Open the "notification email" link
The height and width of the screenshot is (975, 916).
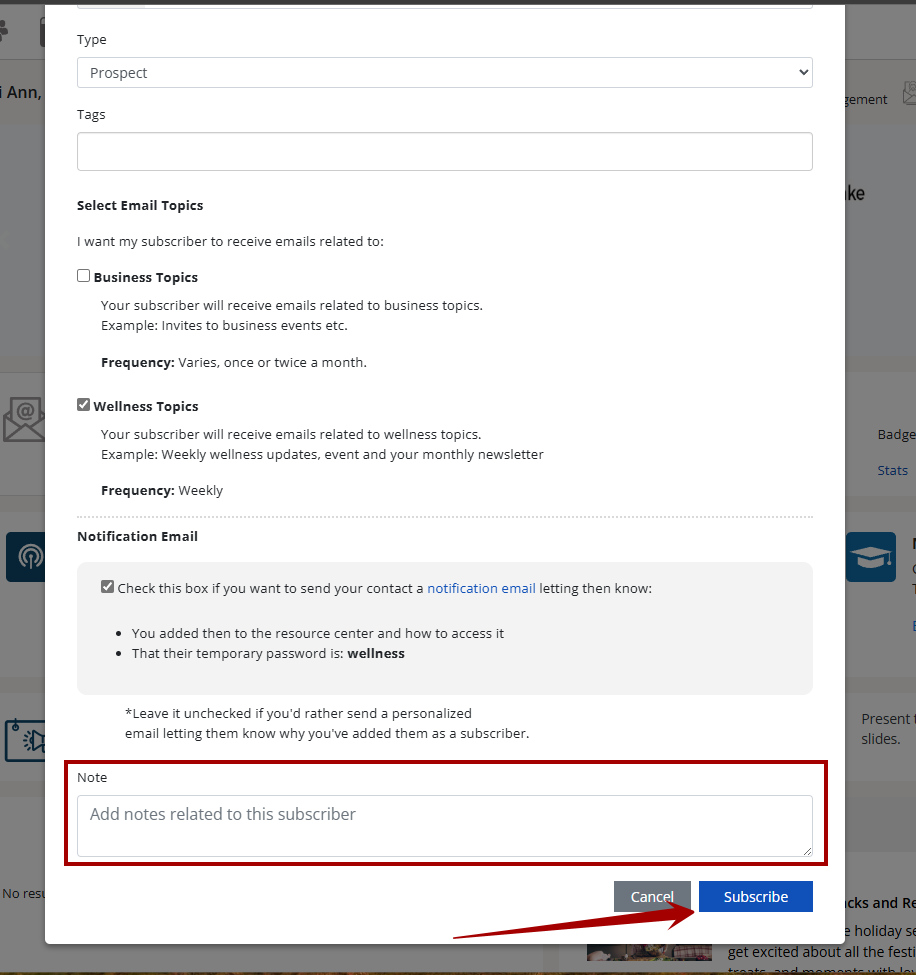click(x=481, y=588)
